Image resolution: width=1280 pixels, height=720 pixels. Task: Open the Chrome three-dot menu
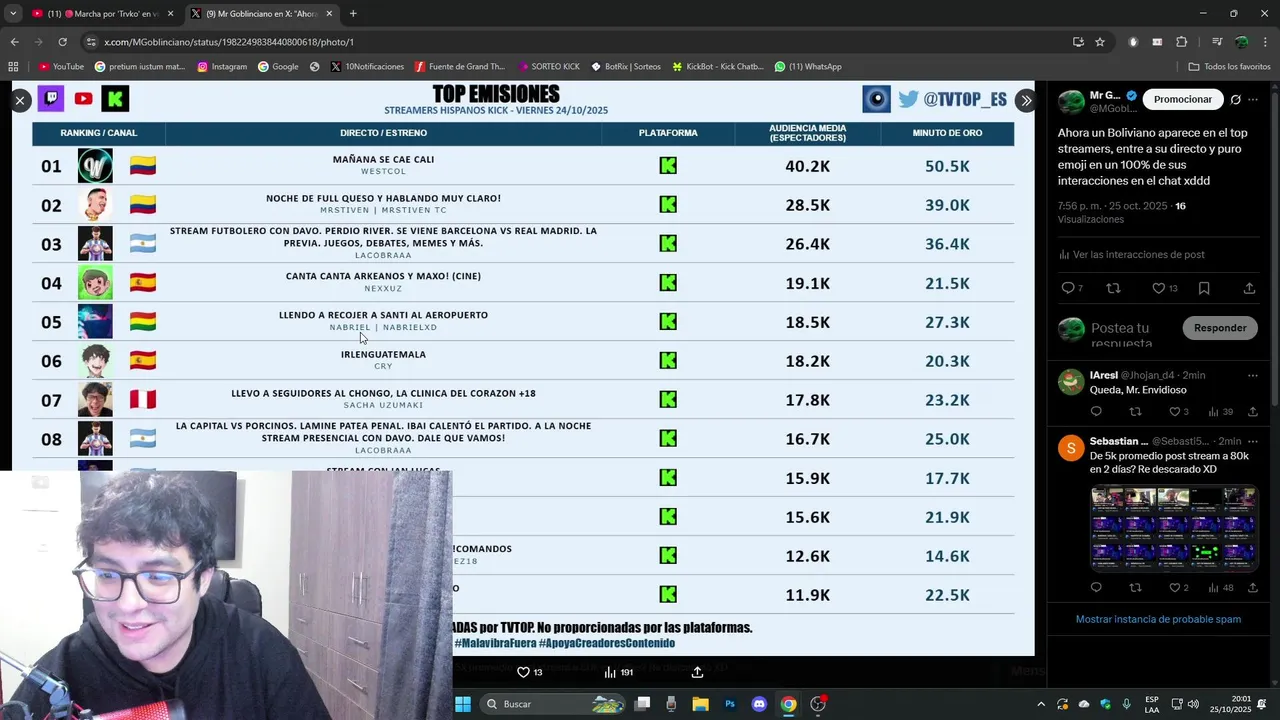click(1265, 42)
